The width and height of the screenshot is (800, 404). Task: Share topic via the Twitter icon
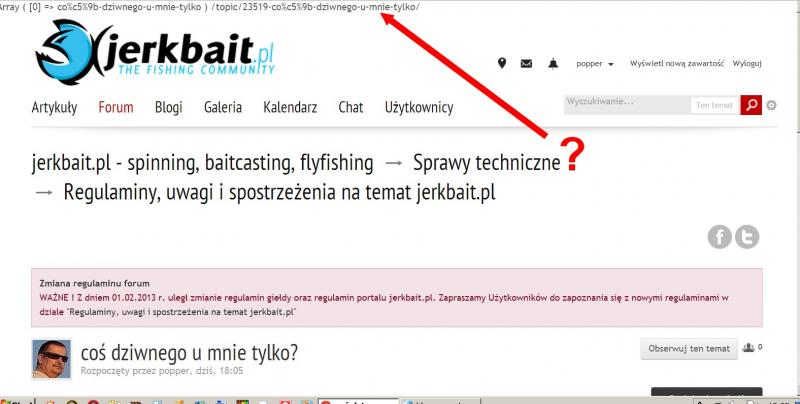[x=746, y=237]
